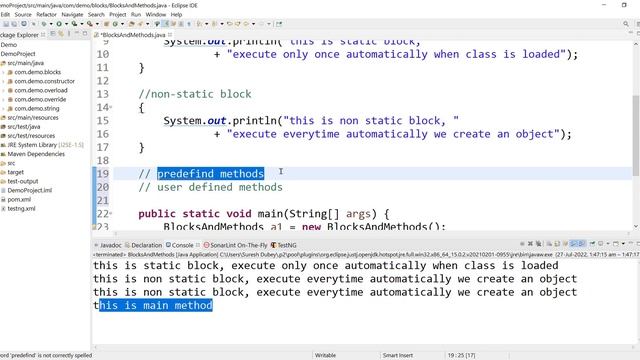Image resolution: width=640 pixels, height=360 pixels.
Task: Open the Run menu
Action: coord(136,14)
